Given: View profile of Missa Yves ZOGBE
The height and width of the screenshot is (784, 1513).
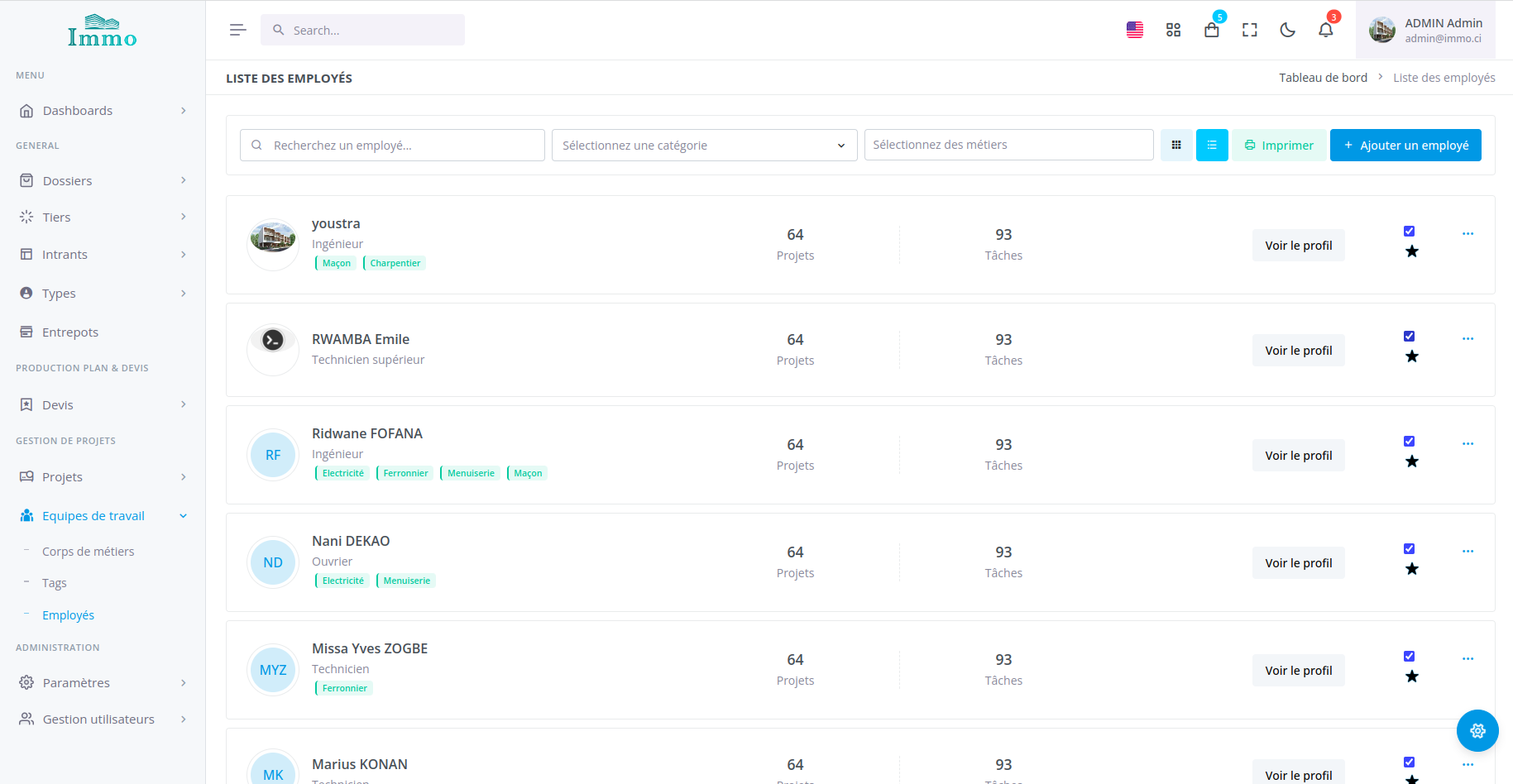Looking at the screenshot, I should tap(1298, 671).
